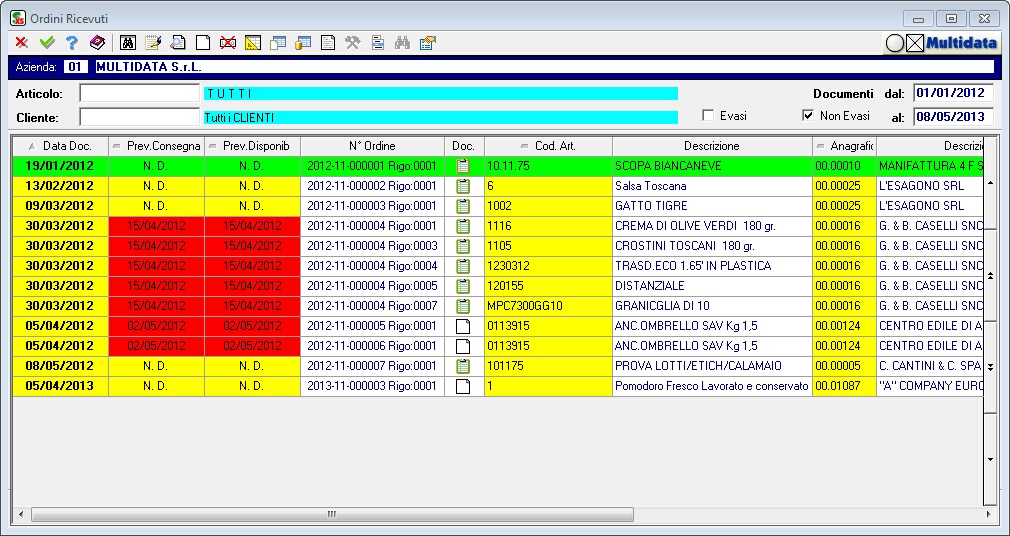Click the grid's scroll-up single arrow
1010x536 pixels.
tap(991, 184)
